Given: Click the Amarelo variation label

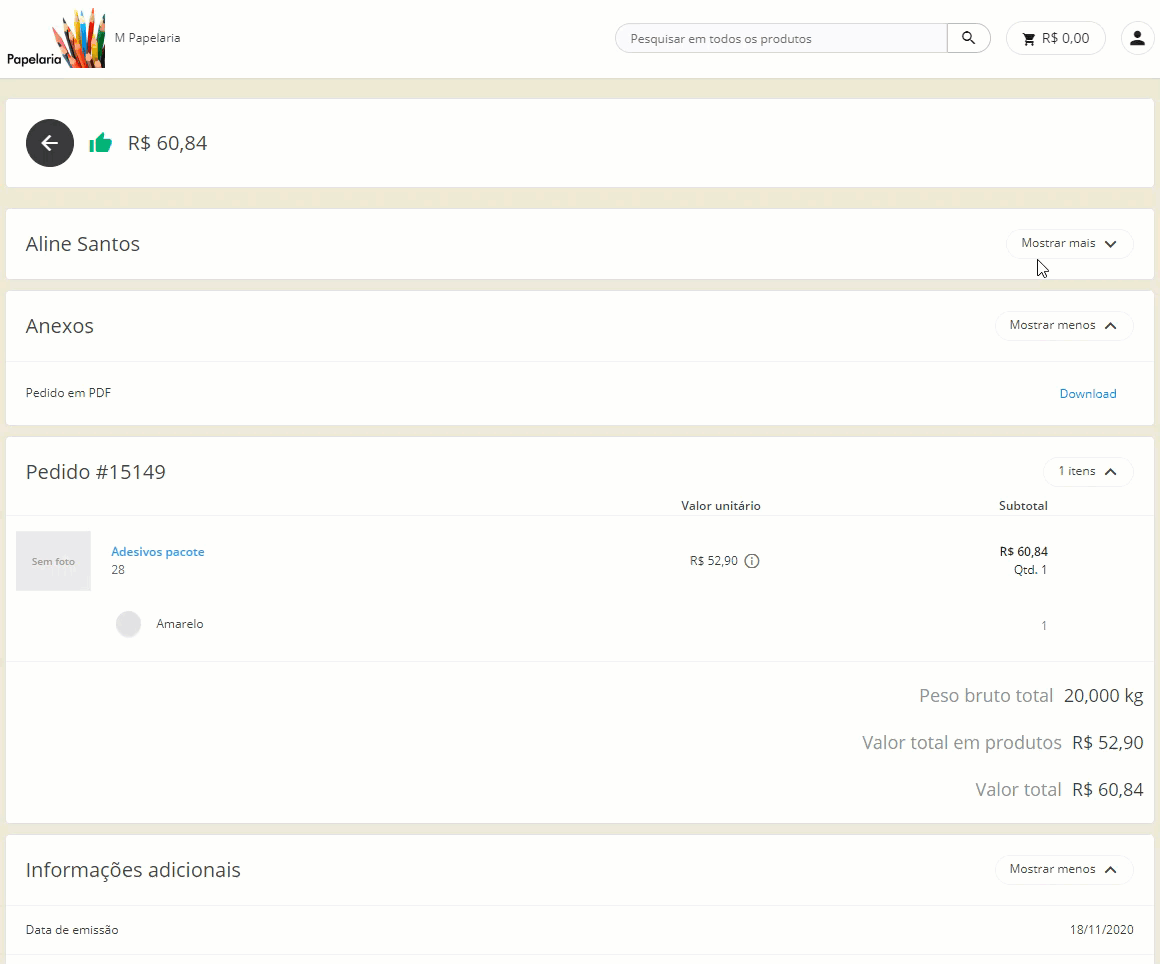Looking at the screenshot, I should (x=180, y=624).
